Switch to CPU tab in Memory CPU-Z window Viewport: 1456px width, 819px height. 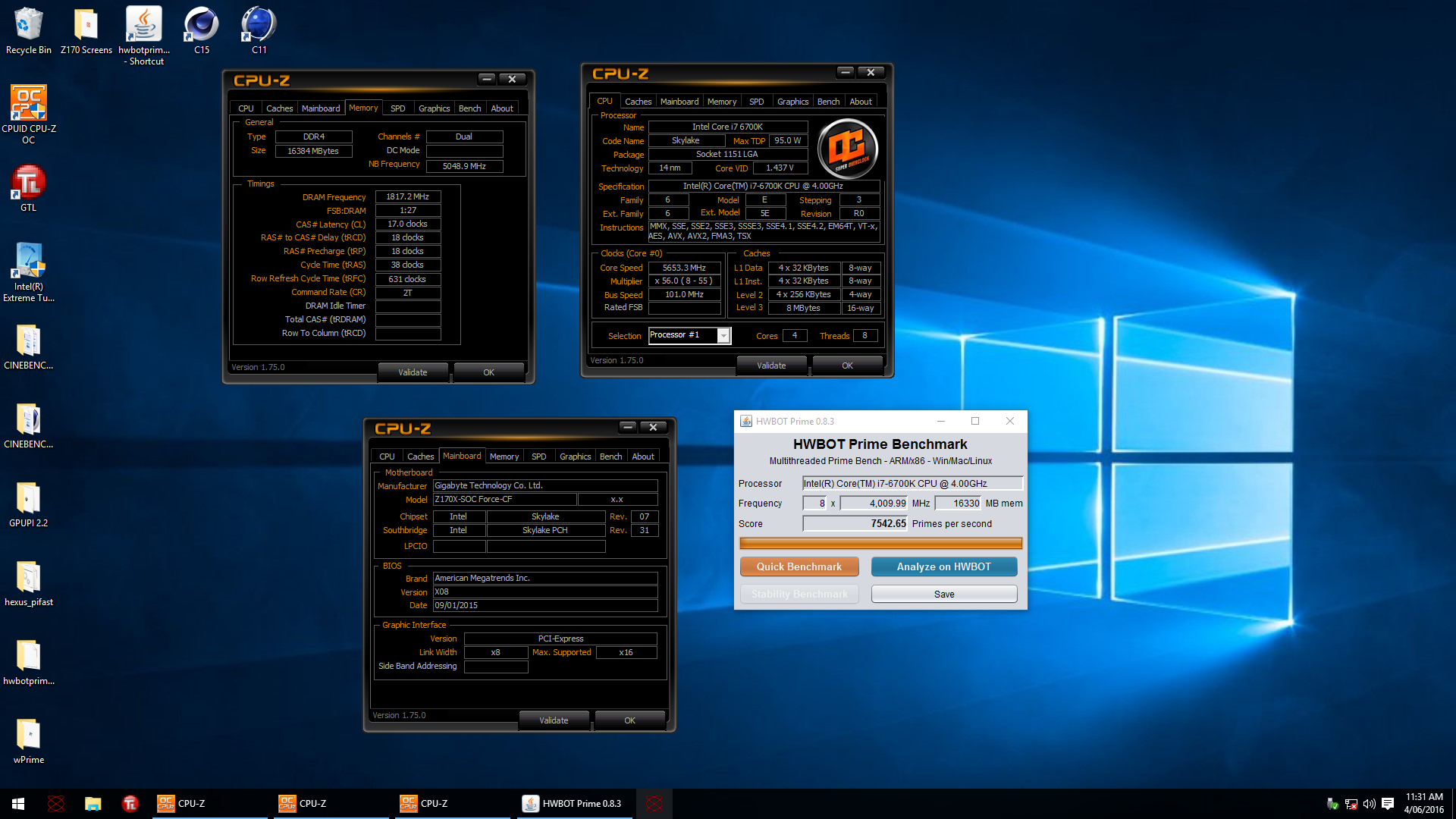pos(246,108)
